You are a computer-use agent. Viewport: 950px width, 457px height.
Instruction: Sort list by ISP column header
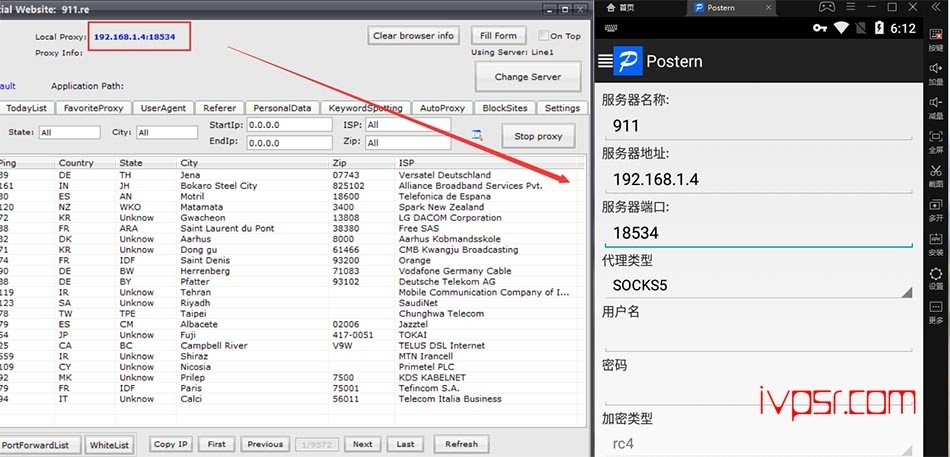coord(487,162)
